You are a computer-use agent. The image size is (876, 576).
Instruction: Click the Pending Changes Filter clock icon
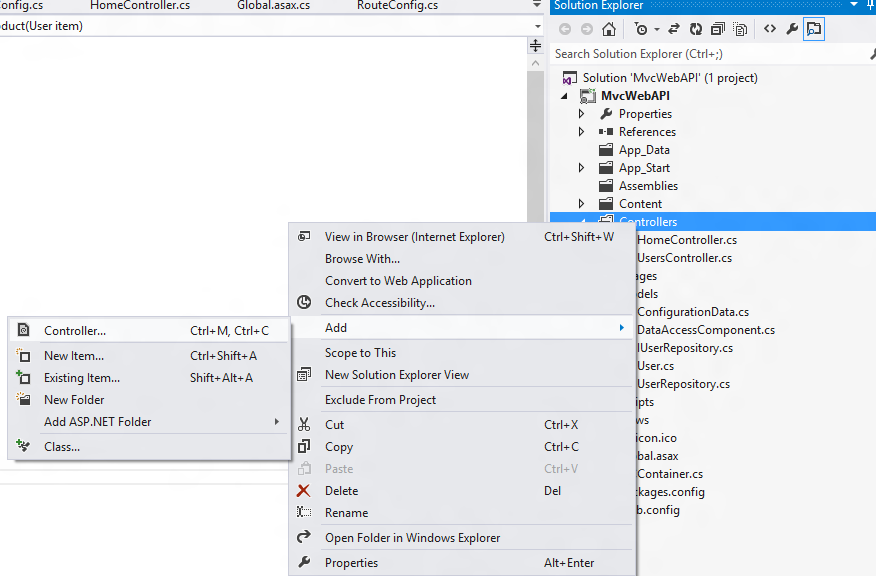[641, 29]
